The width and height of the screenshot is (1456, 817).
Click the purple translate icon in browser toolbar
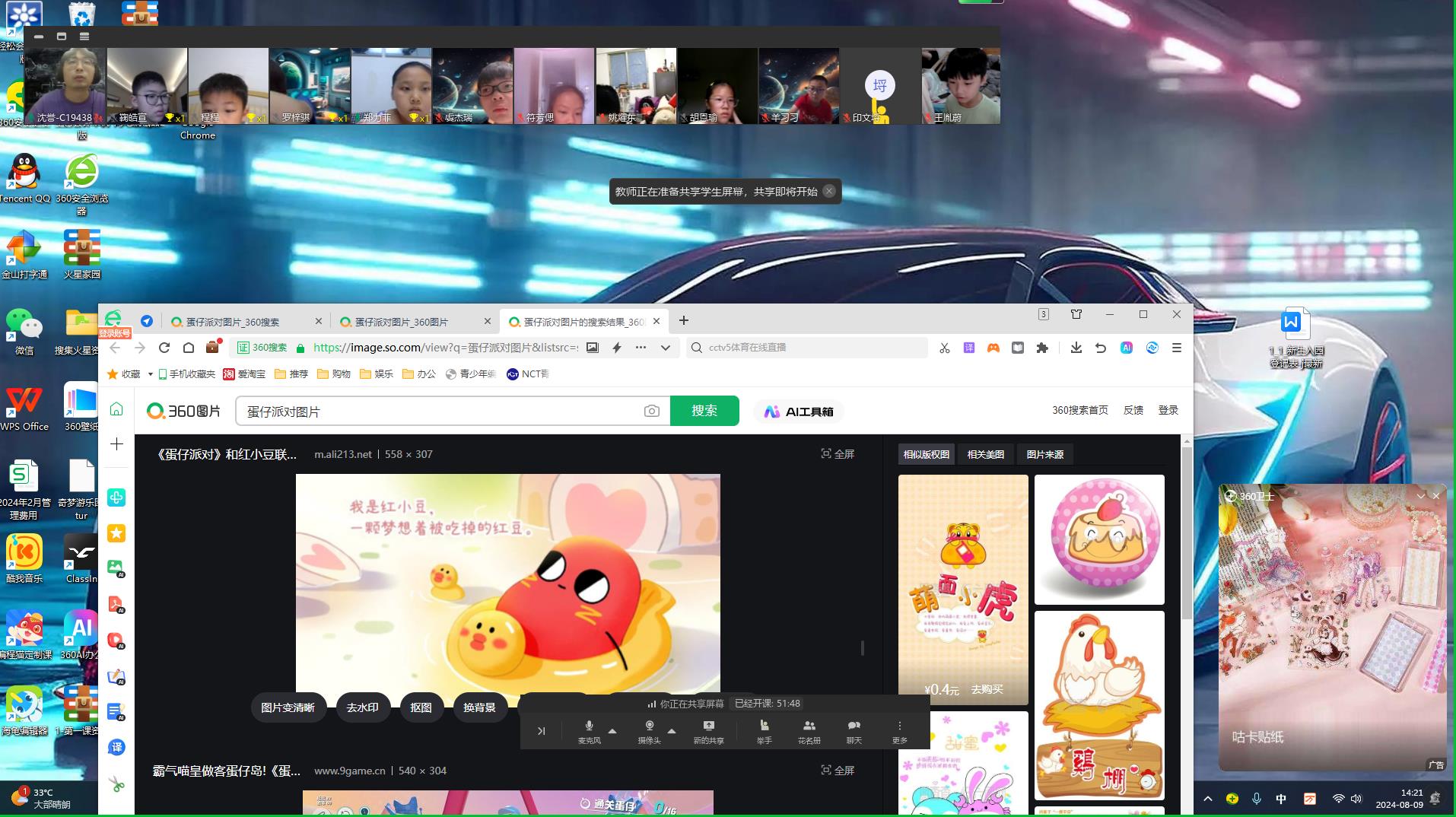coord(969,348)
